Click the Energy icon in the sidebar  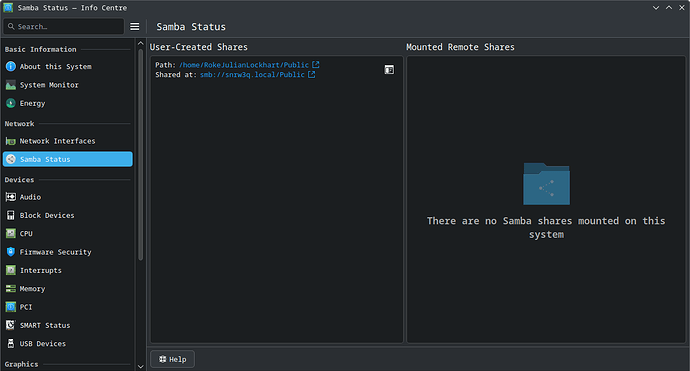11,103
